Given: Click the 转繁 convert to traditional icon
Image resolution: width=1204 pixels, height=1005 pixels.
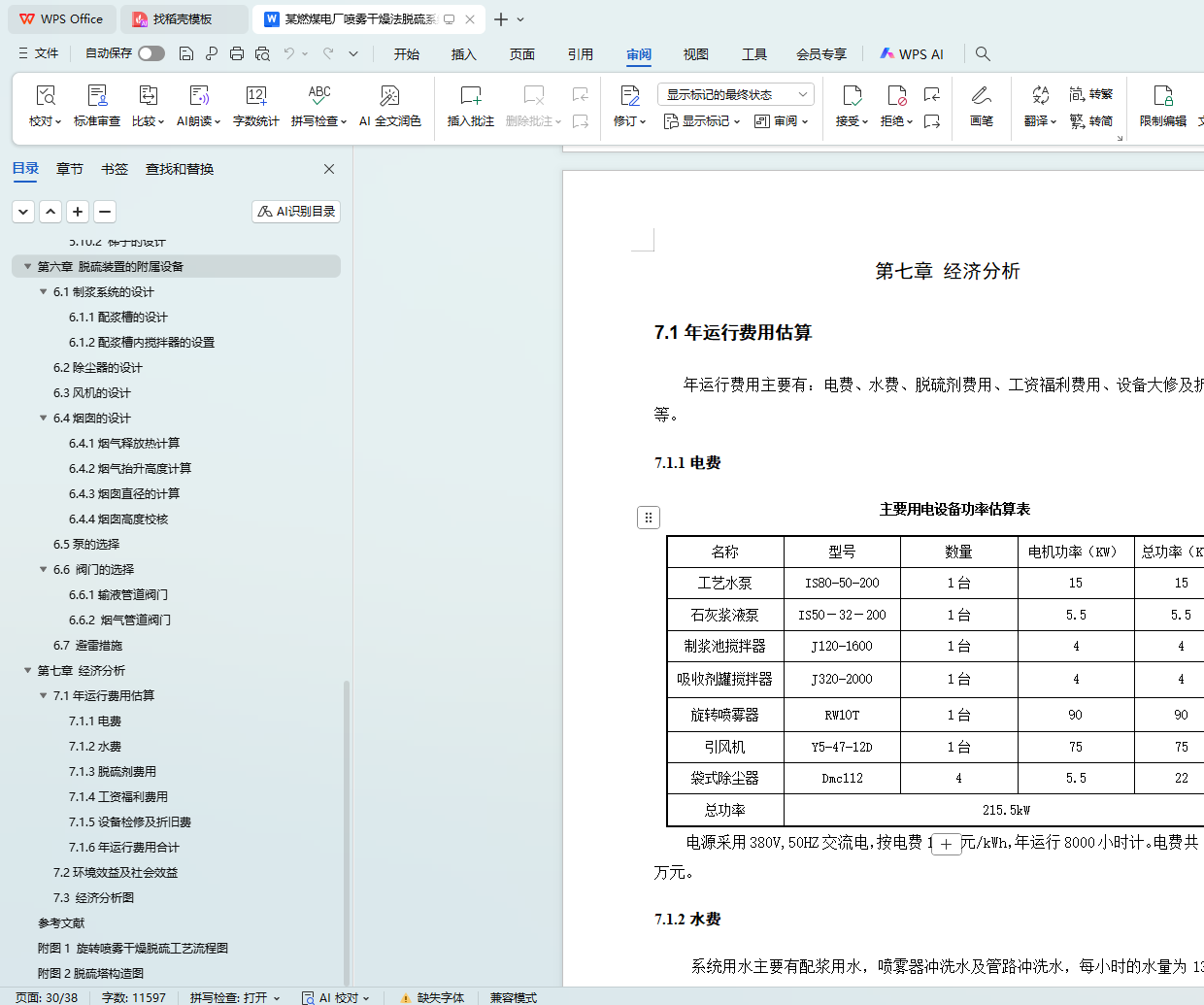Looking at the screenshot, I should pos(1091,94).
